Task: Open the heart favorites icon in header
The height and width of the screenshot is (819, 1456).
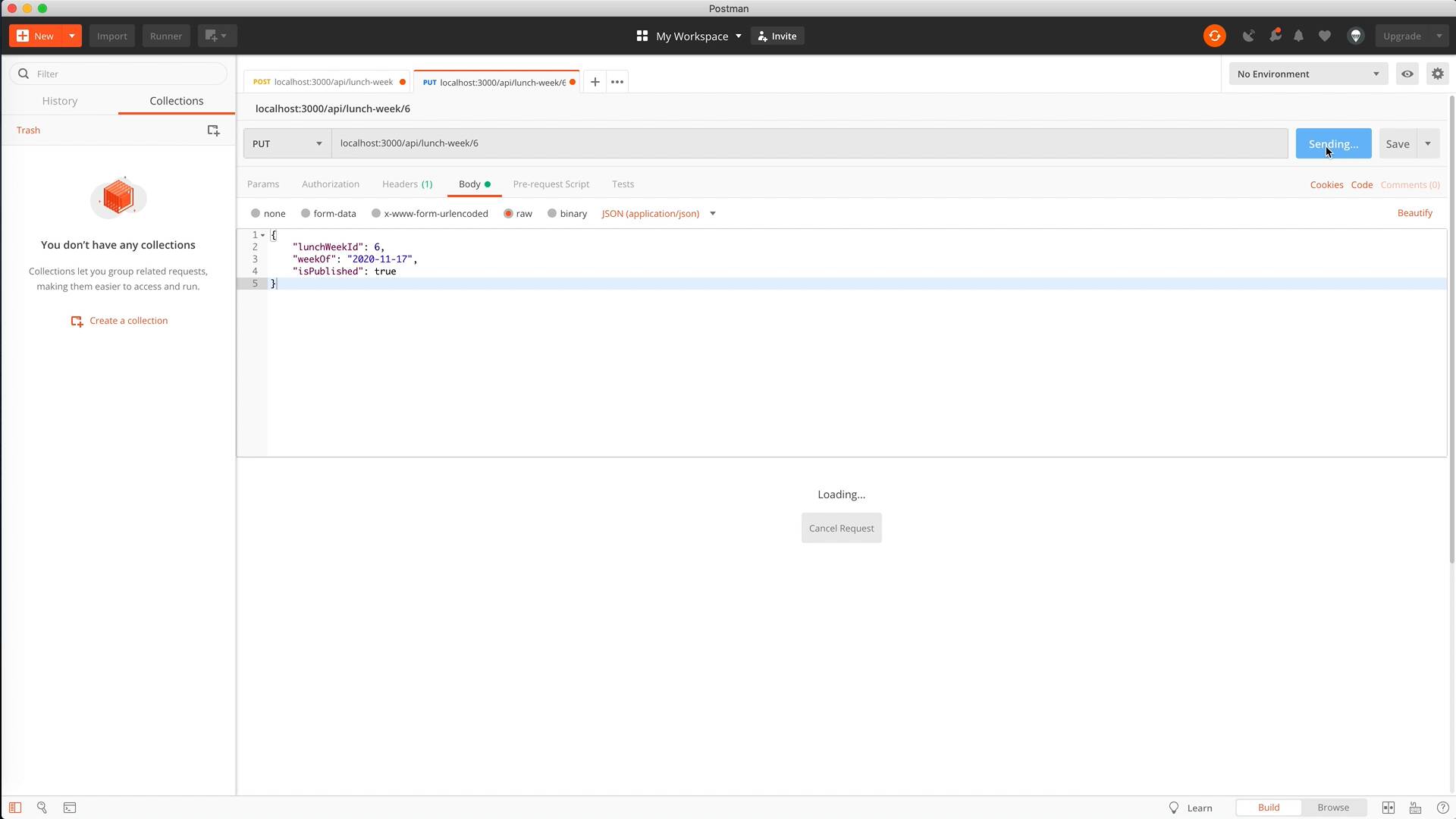Action: 1325,36
